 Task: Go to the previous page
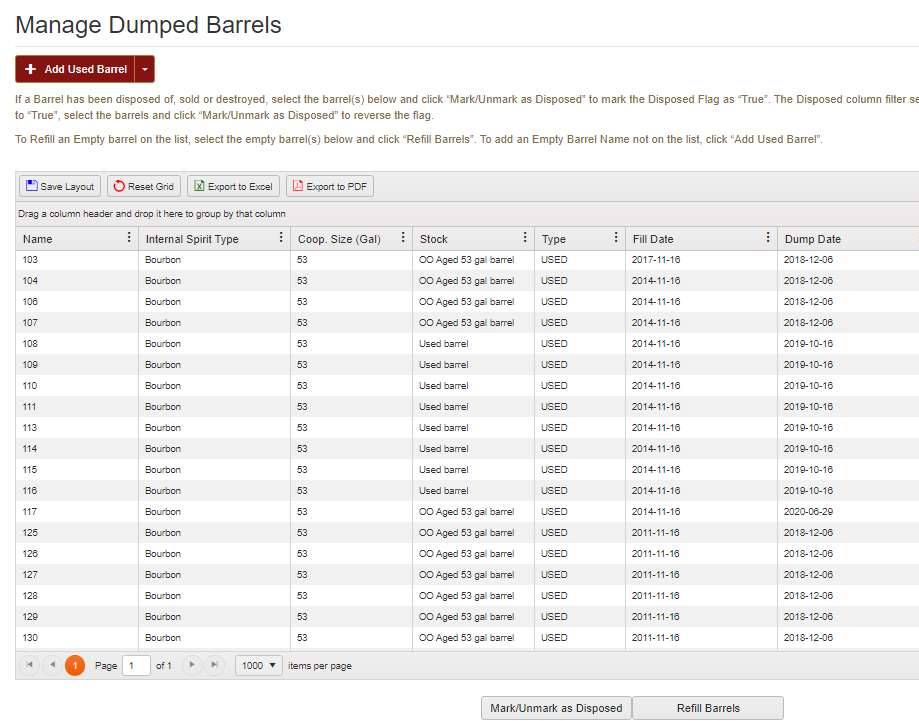point(53,665)
